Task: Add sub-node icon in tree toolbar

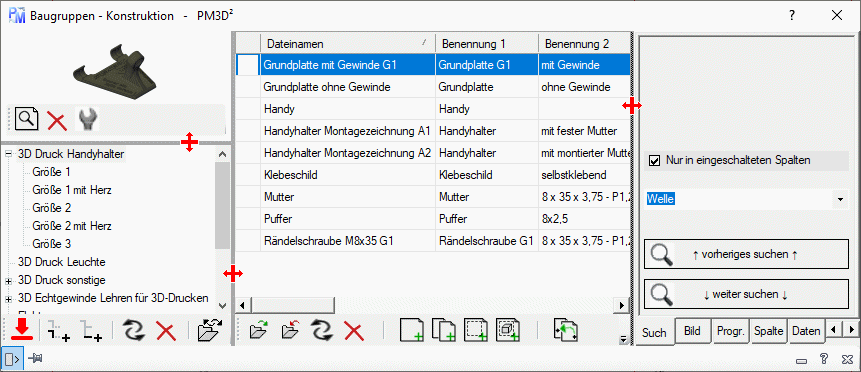Action: (58, 331)
